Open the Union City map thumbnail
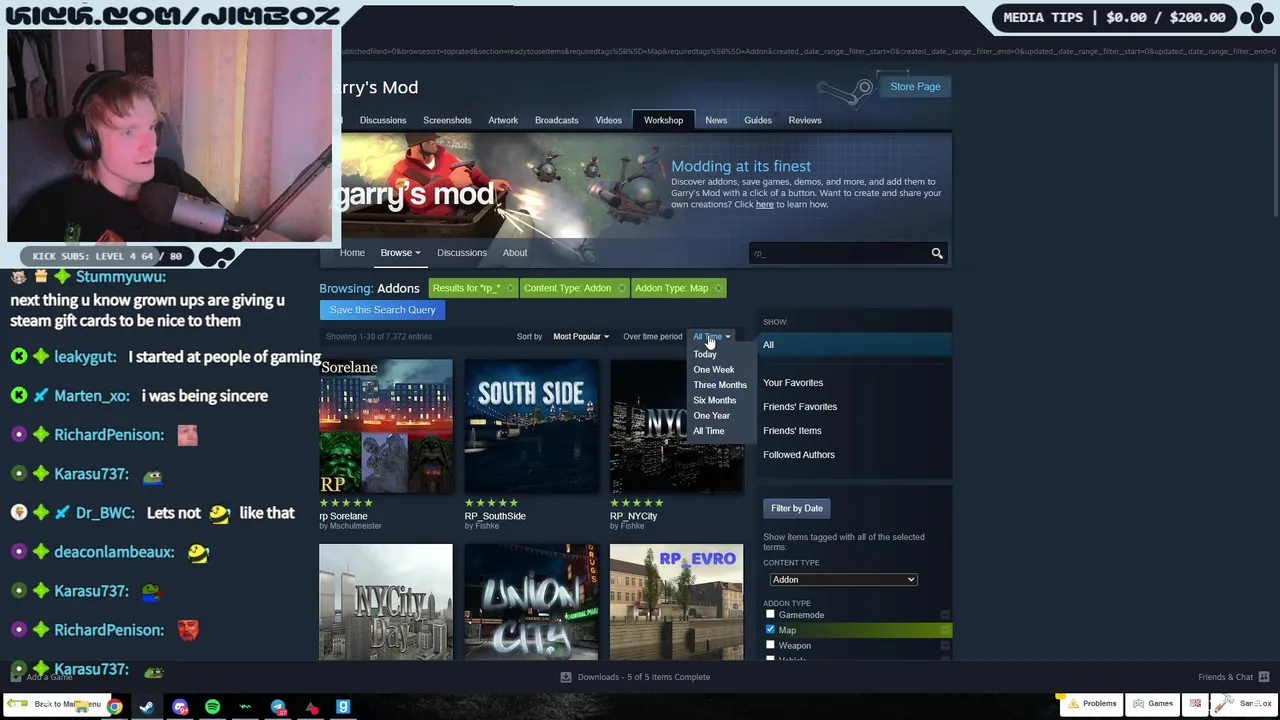The image size is (1280, 720). click(x=531, y=602)
